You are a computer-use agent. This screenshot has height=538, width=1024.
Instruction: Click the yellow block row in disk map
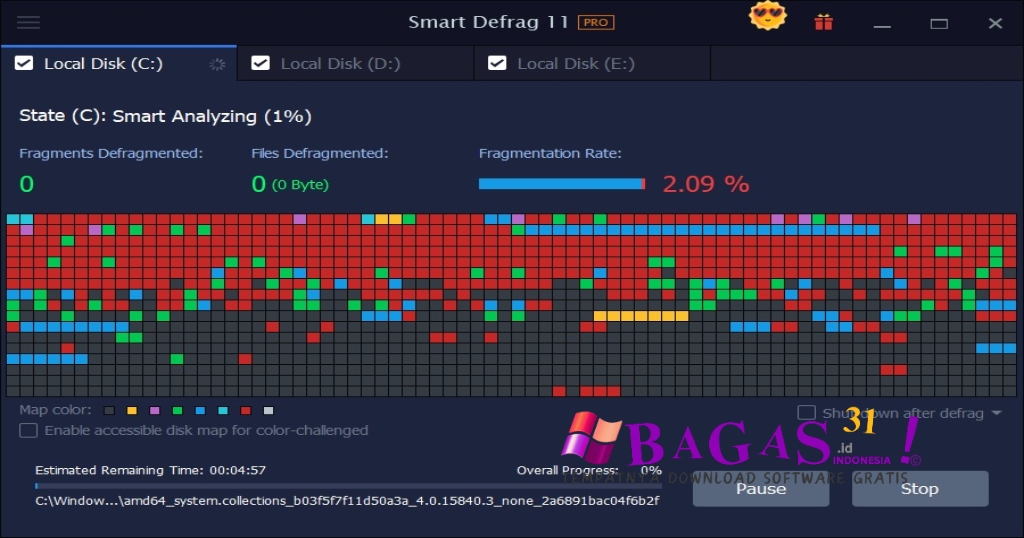(641, 316)
